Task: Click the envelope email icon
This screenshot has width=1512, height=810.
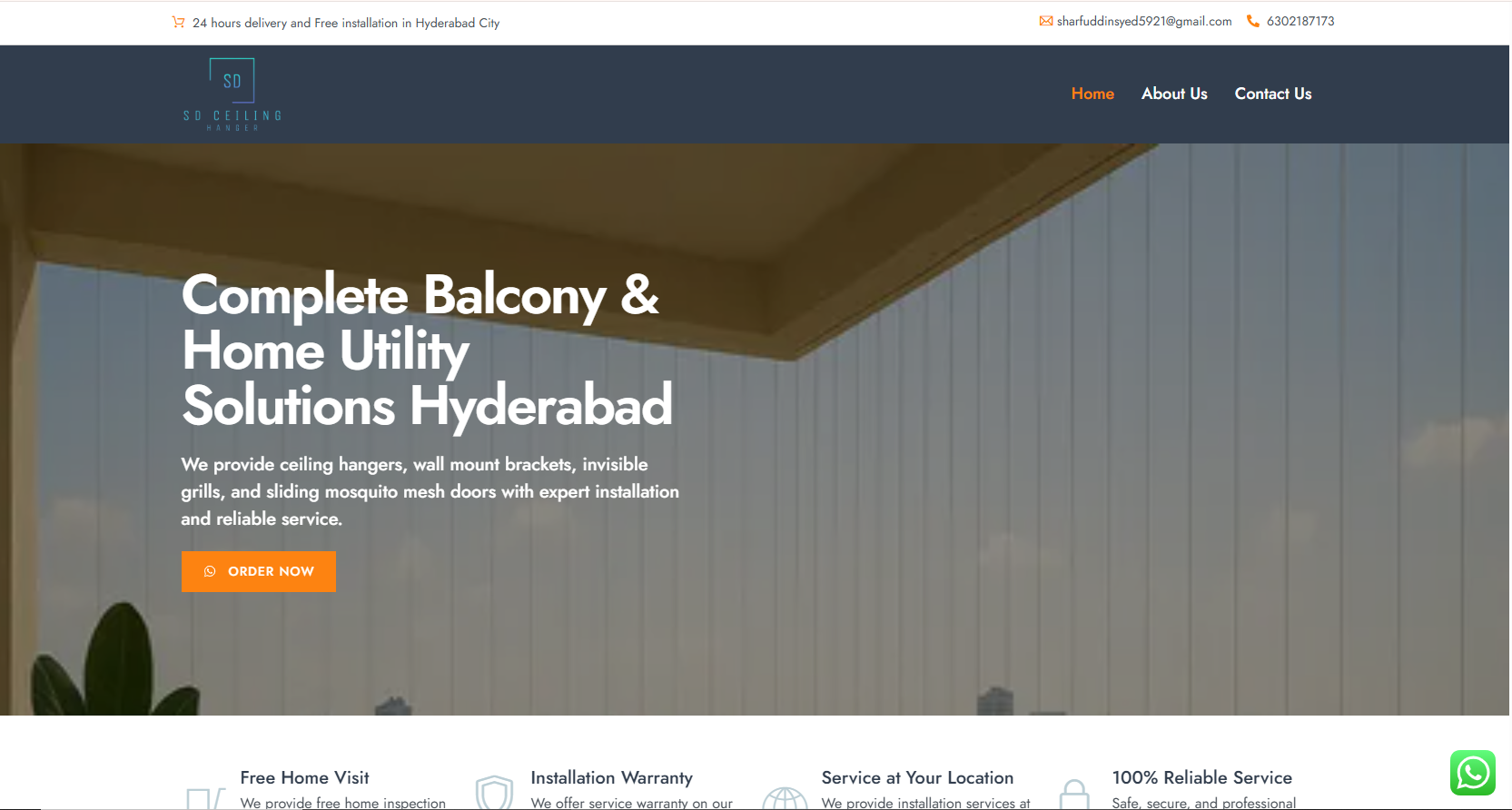Action: tap(1046, 21)
